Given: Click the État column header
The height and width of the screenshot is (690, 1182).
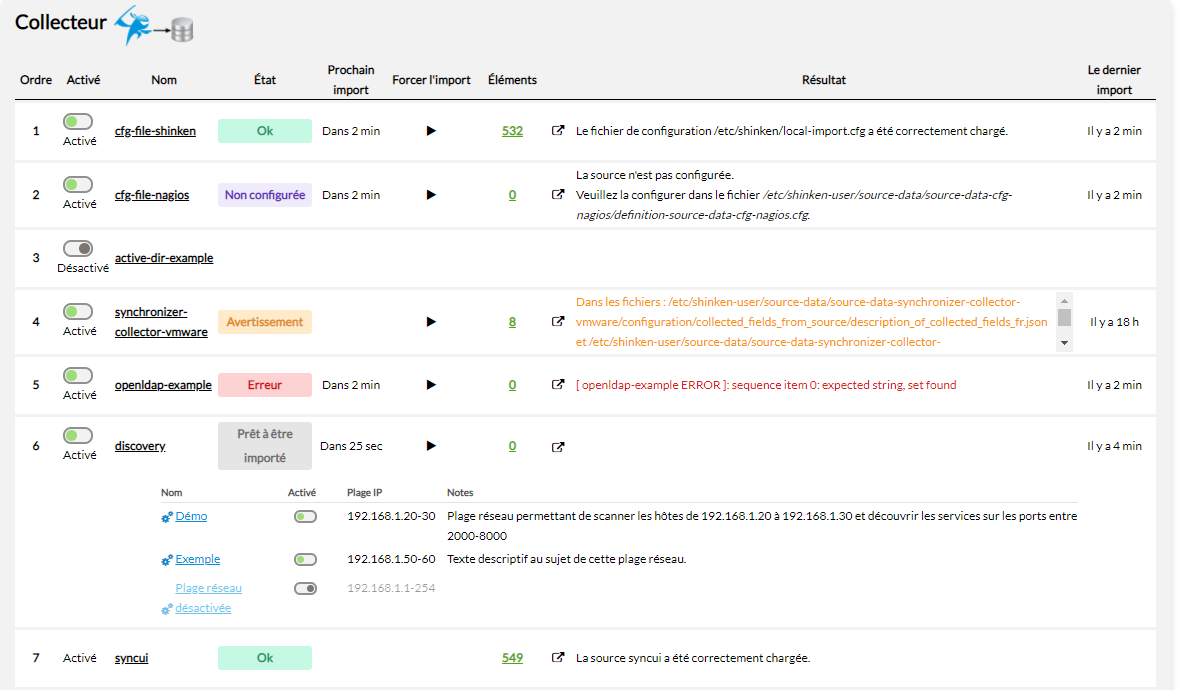Looking at the screenshot, I should click(264, 80).
